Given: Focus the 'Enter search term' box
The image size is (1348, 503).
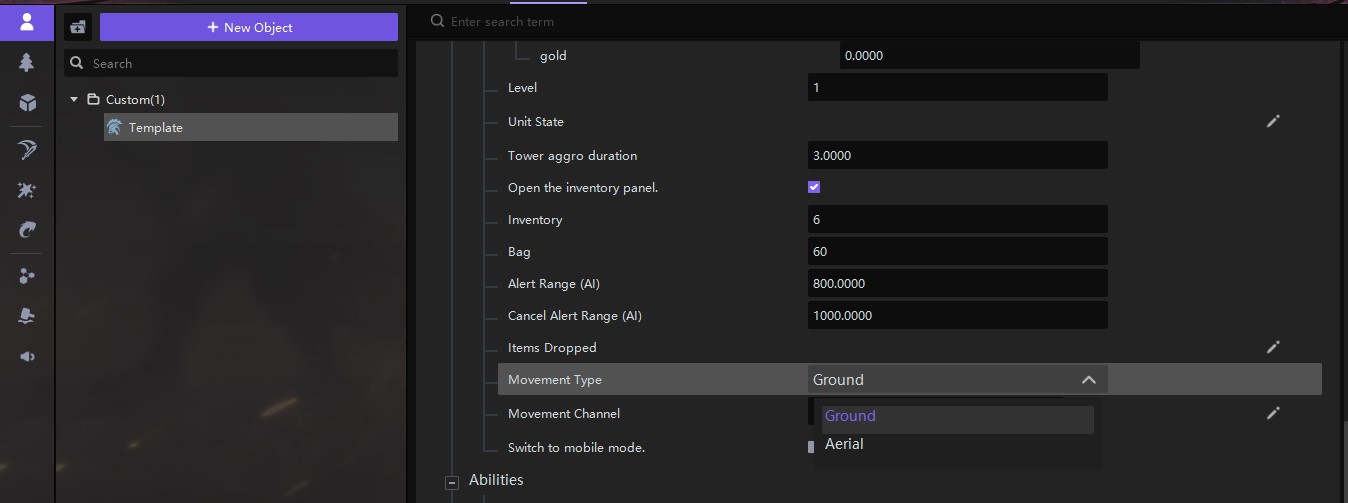Looking at the screenshot, I should pos(600,22).
